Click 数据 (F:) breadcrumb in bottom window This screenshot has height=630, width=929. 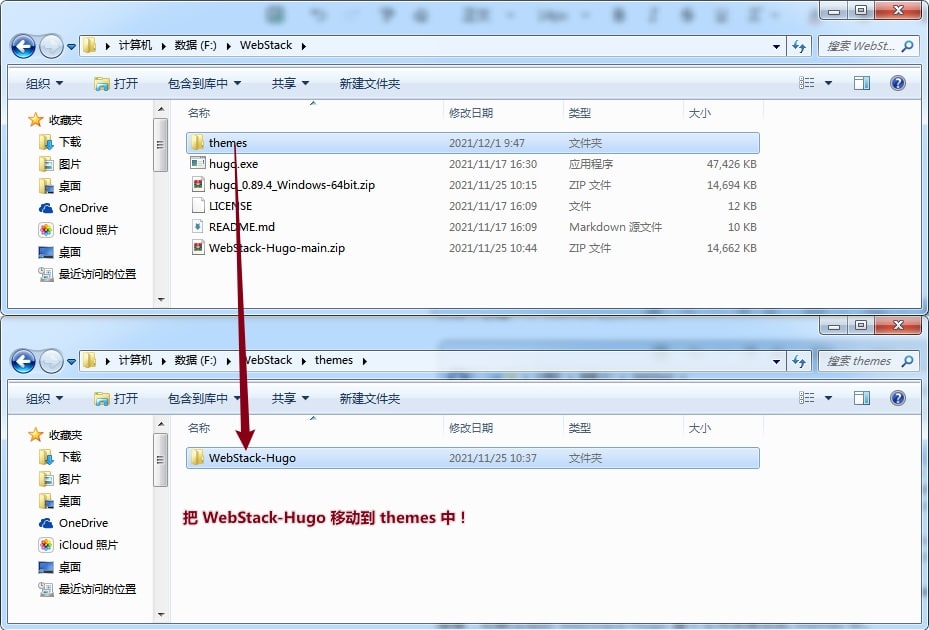click(x=196, y=360)
